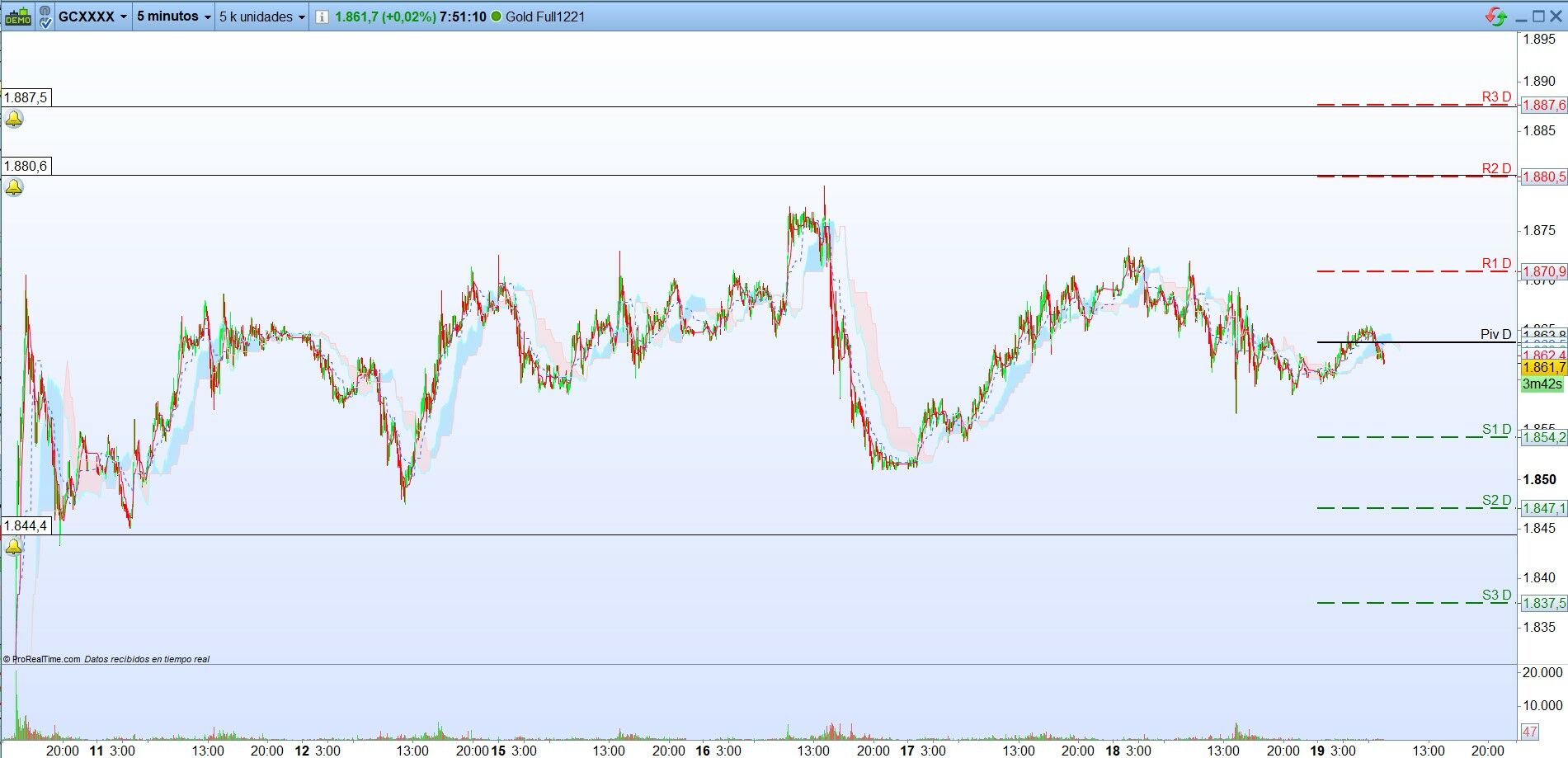The width and height of the screenshot is (1568, 758).
Task: Click the red and green refresh arrows icon
Action: 1496,16
